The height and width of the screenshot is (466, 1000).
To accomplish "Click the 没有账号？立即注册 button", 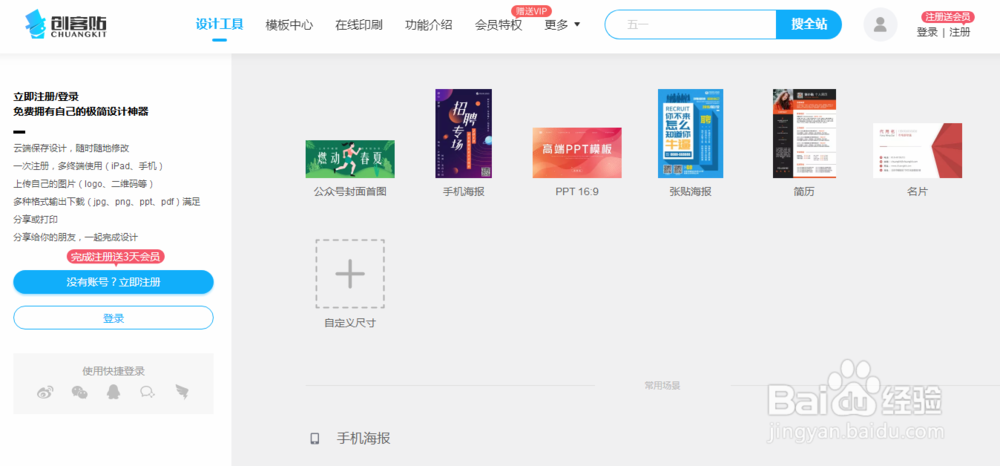I will 114,282.
